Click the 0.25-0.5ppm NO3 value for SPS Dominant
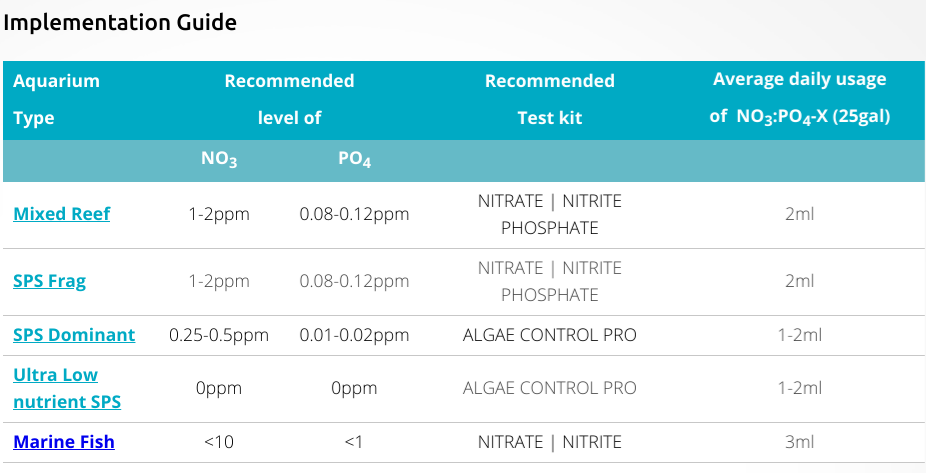 (x=219, y=335)
